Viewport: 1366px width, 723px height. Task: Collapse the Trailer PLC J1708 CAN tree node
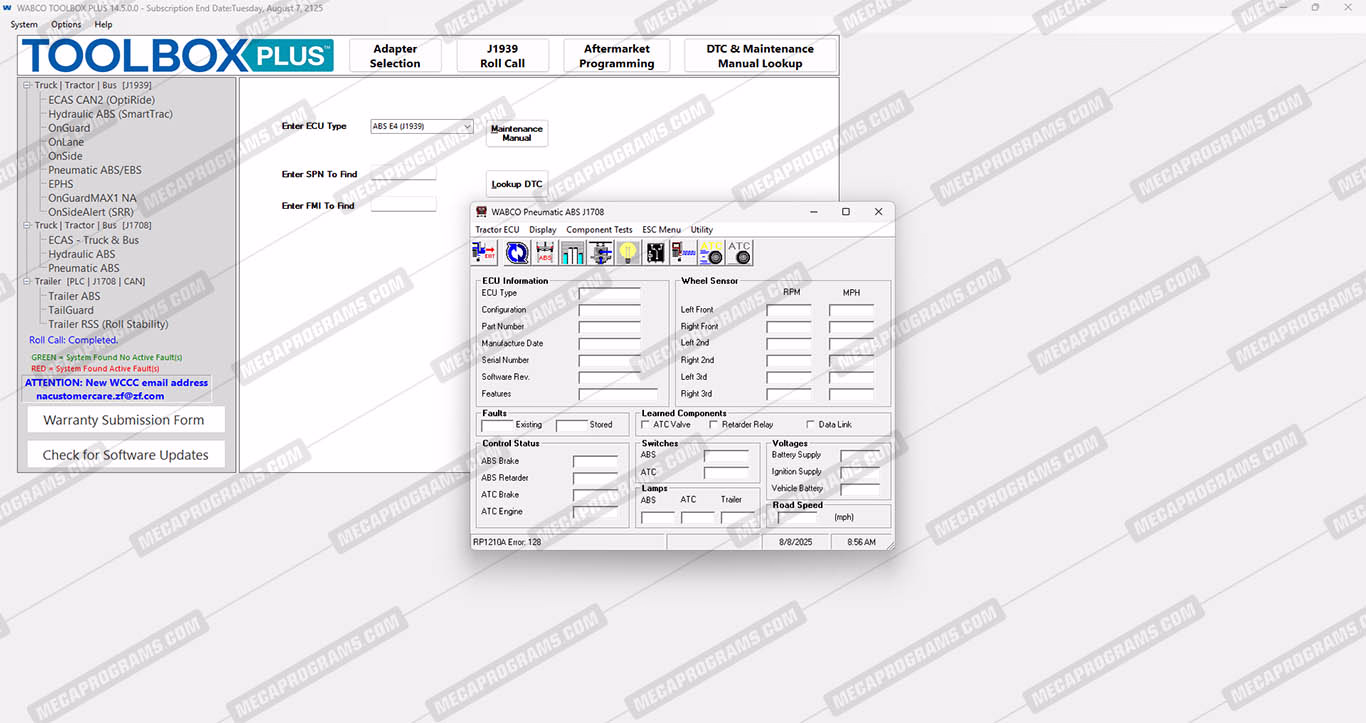click(x=27, y=281)
